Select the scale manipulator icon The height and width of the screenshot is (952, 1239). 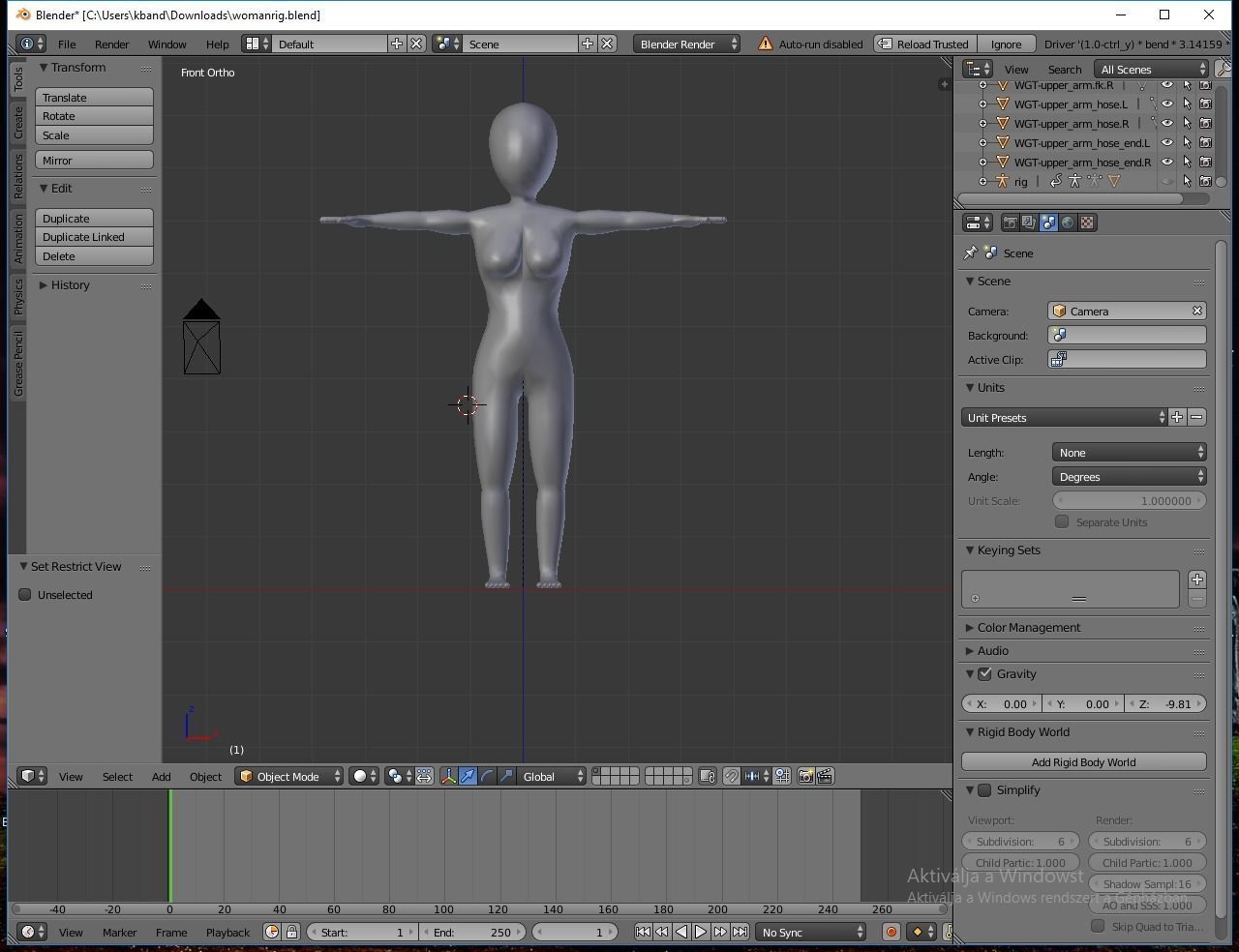[506, 776]
